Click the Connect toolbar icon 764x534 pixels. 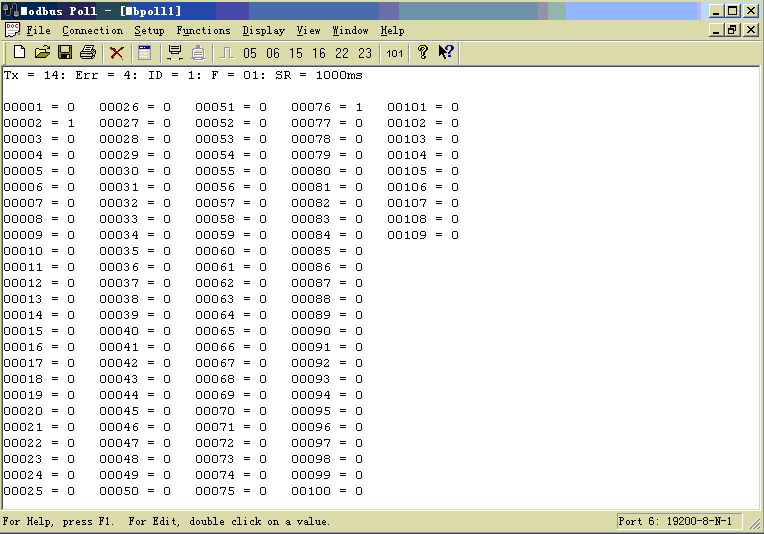175,53
